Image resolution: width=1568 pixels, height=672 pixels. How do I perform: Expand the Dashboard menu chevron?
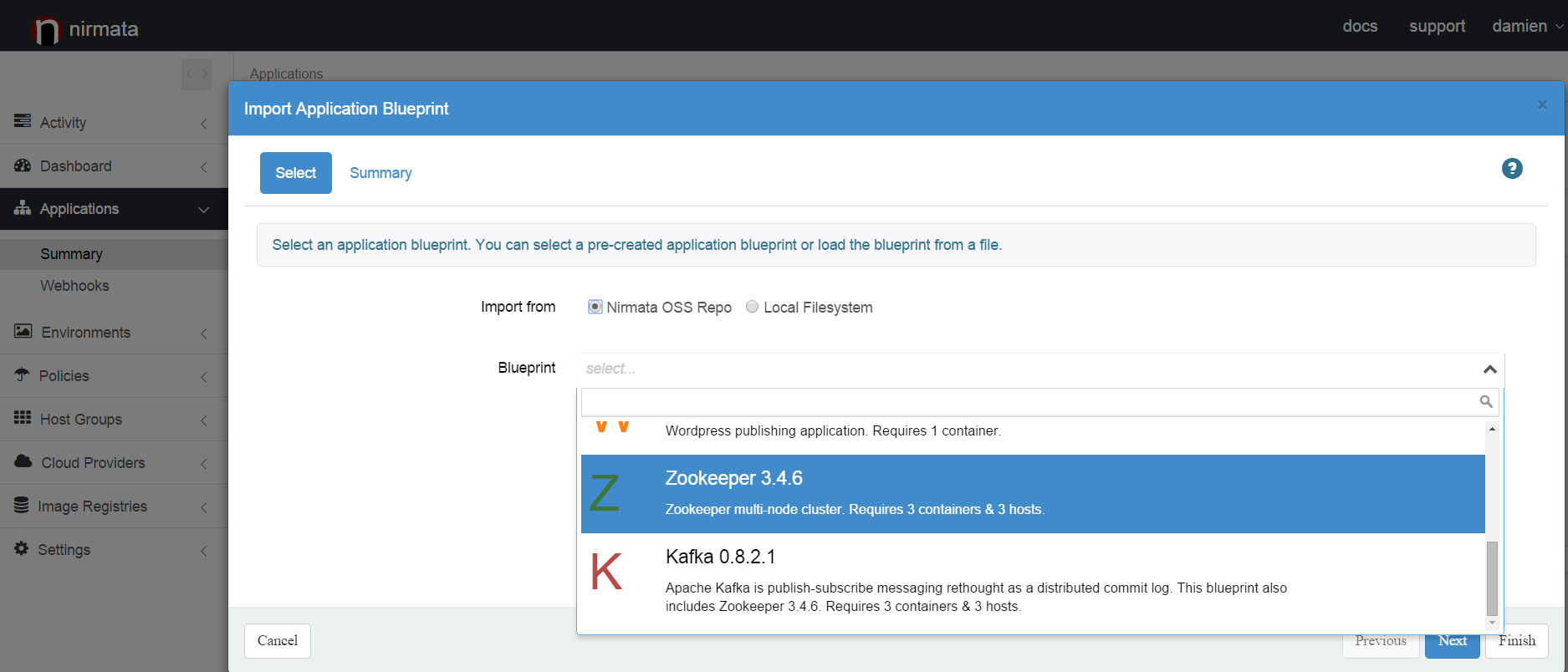click(204, 167)
